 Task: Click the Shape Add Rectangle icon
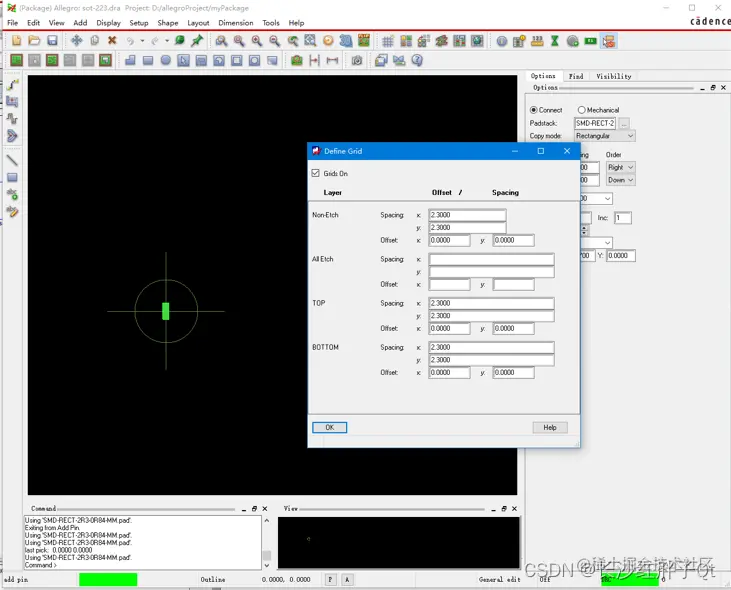[x=148, y=60]
